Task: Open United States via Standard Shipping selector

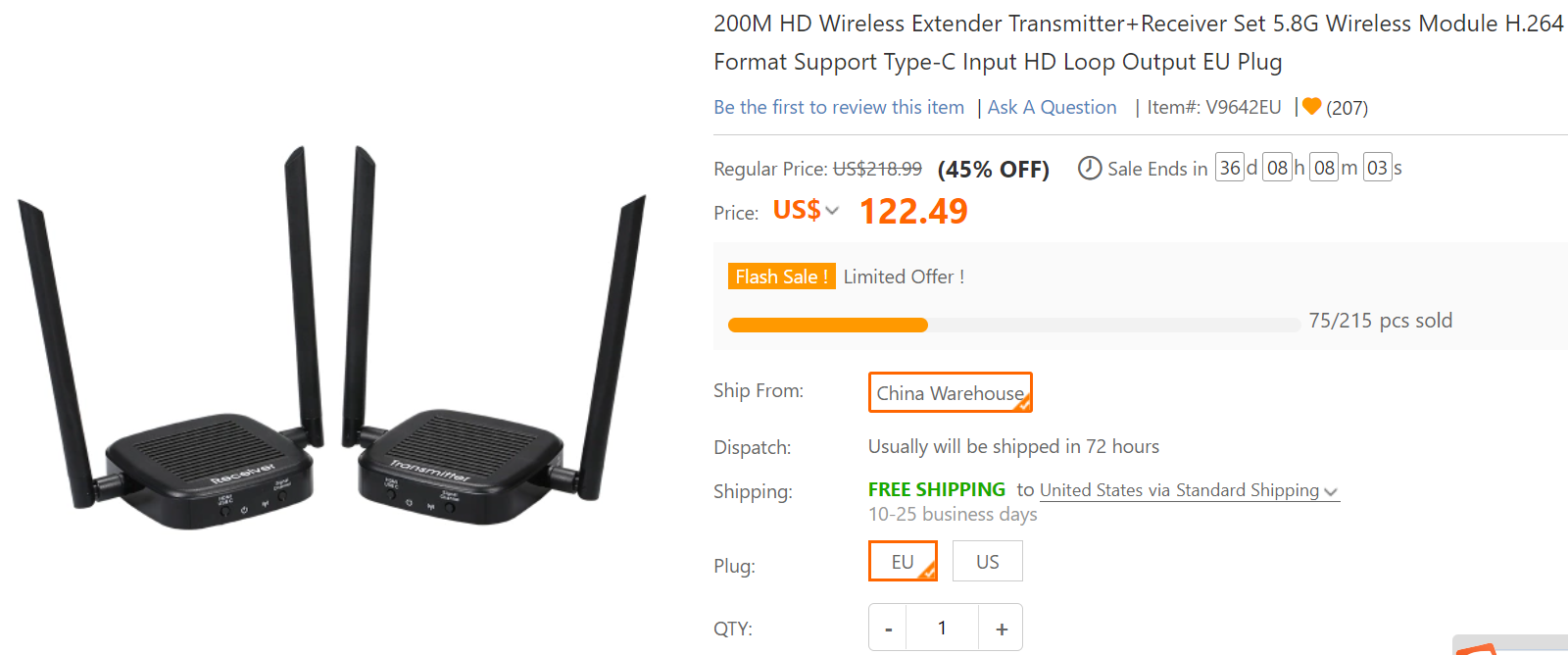Action: tap(1189, 490)
